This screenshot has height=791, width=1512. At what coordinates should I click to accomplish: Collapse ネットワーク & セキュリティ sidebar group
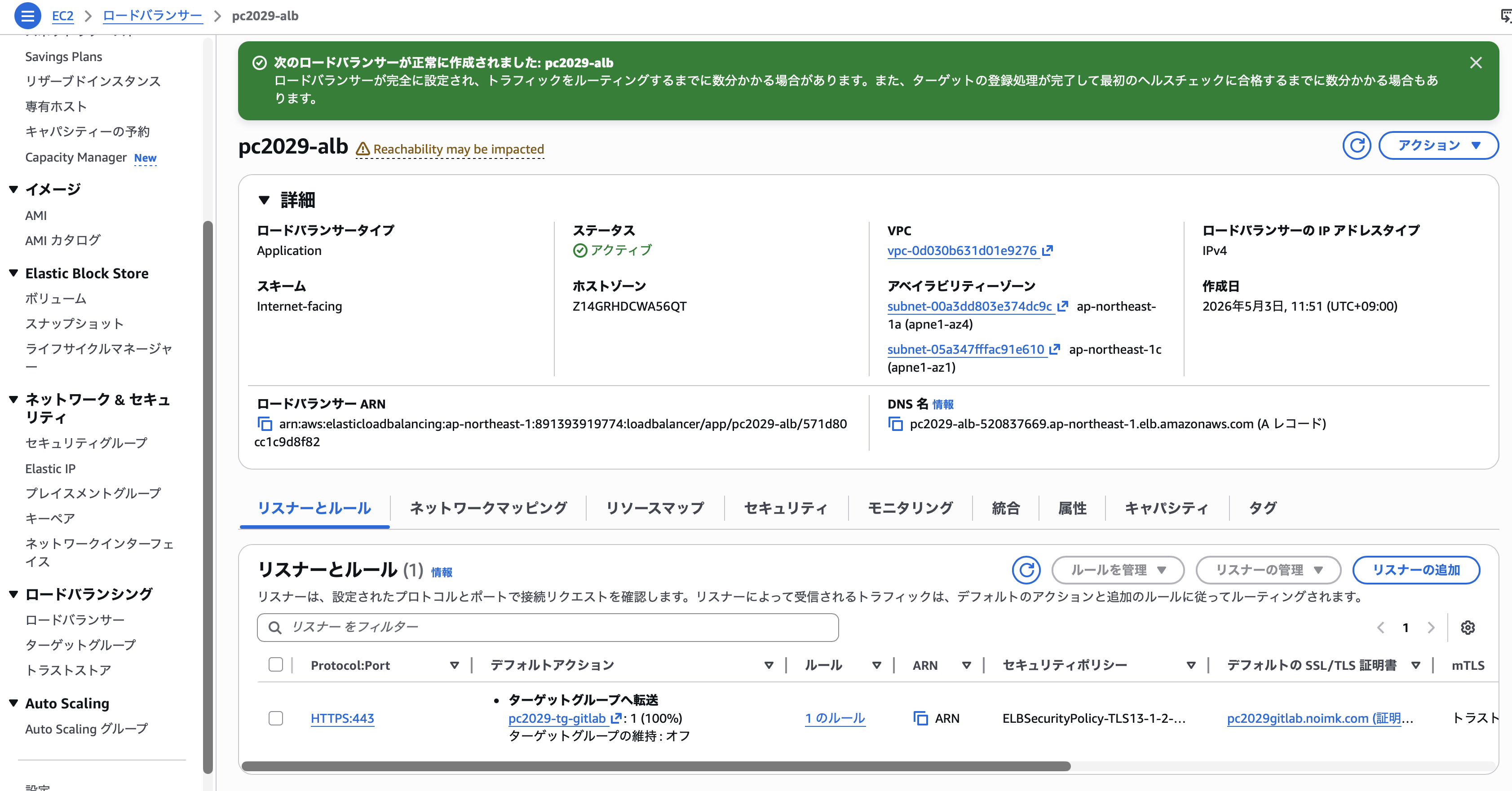coord(13,400)
